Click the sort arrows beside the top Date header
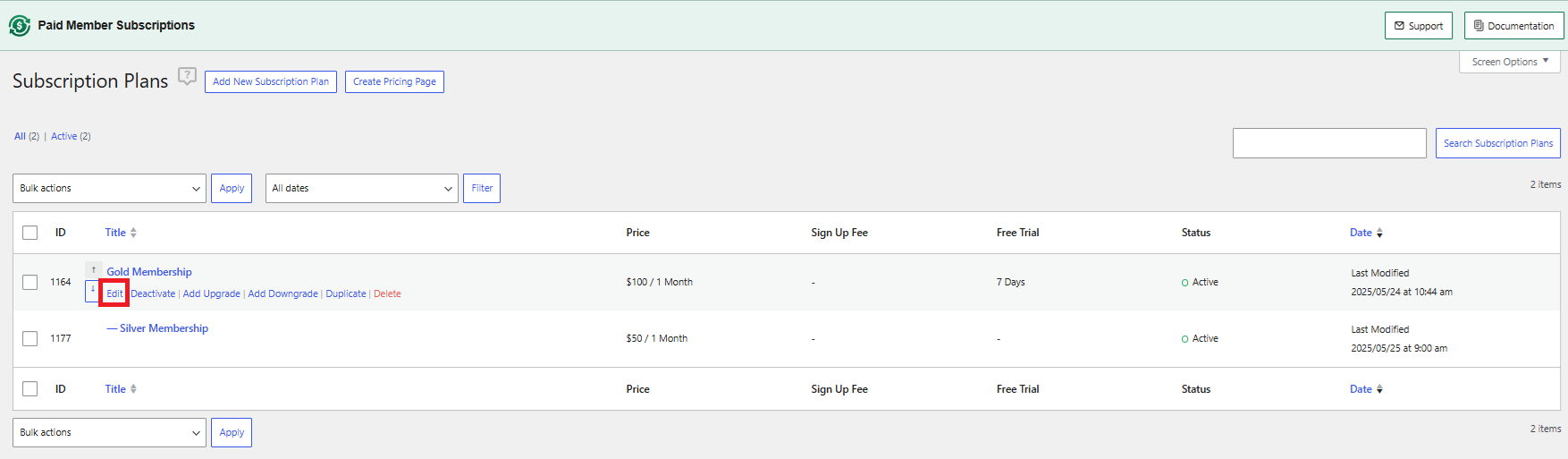Viewport: 1568px width, 459px height. pos(1379,233)
